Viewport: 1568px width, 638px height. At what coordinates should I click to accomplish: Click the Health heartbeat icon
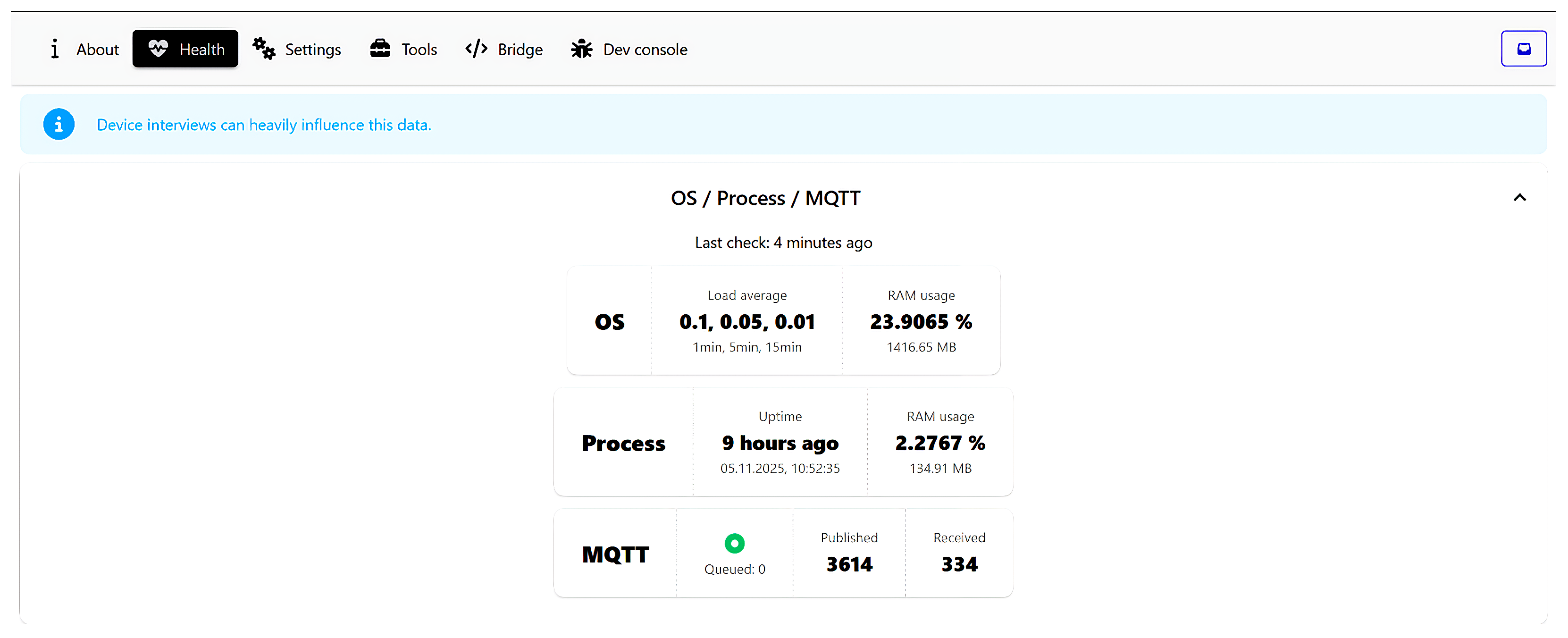tap(158, 49)
